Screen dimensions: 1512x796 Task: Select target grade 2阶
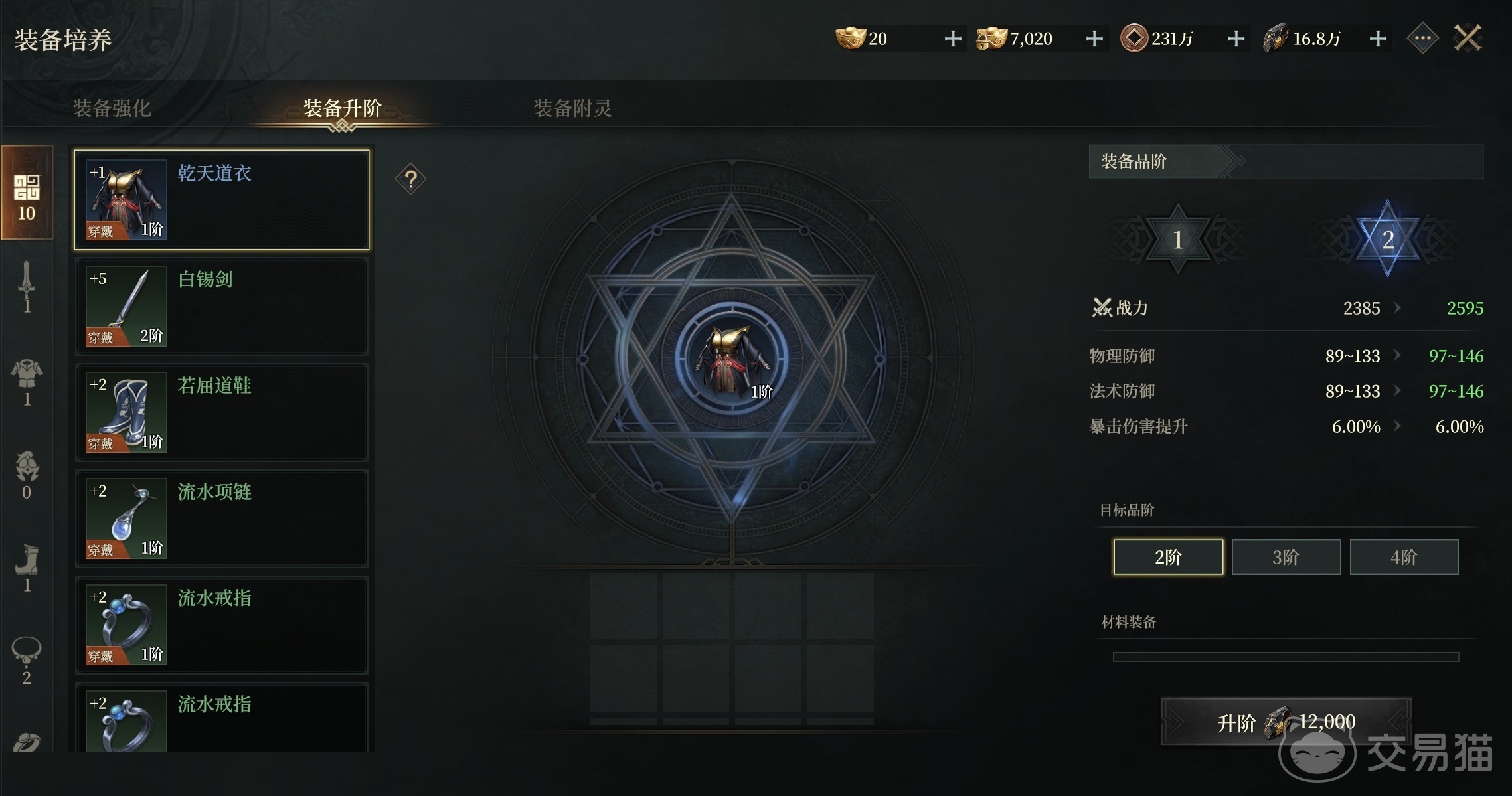1168,557
